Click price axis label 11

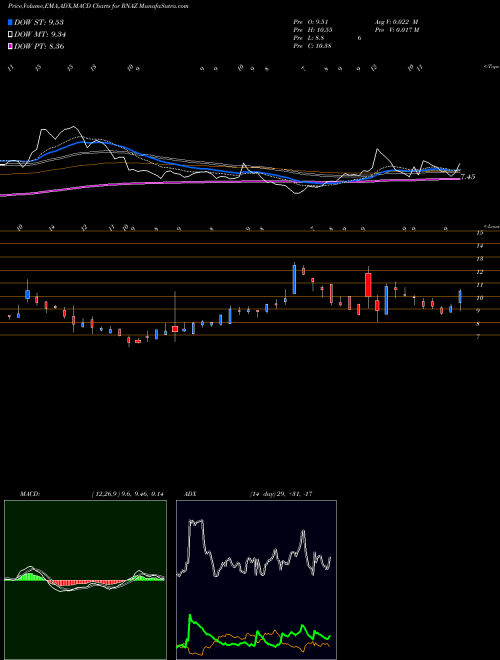click(x=480, y=285)
